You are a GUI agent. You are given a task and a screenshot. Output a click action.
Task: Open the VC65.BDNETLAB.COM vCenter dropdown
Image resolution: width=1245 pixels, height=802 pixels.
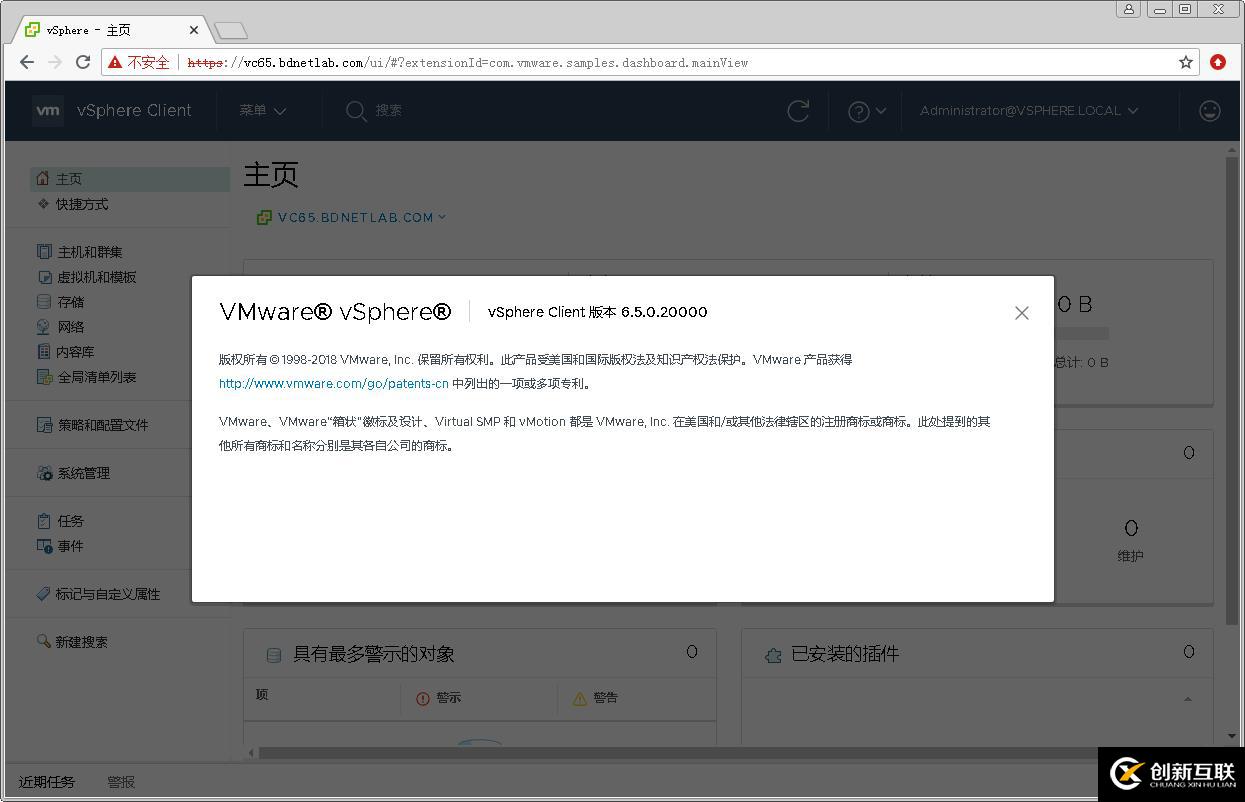coord(351,217)
